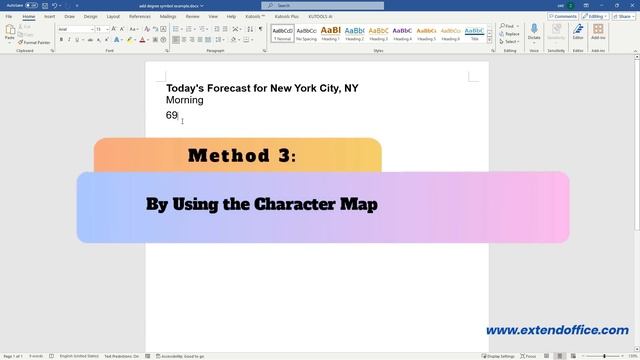Apply the Title style

tap(474, 33)
